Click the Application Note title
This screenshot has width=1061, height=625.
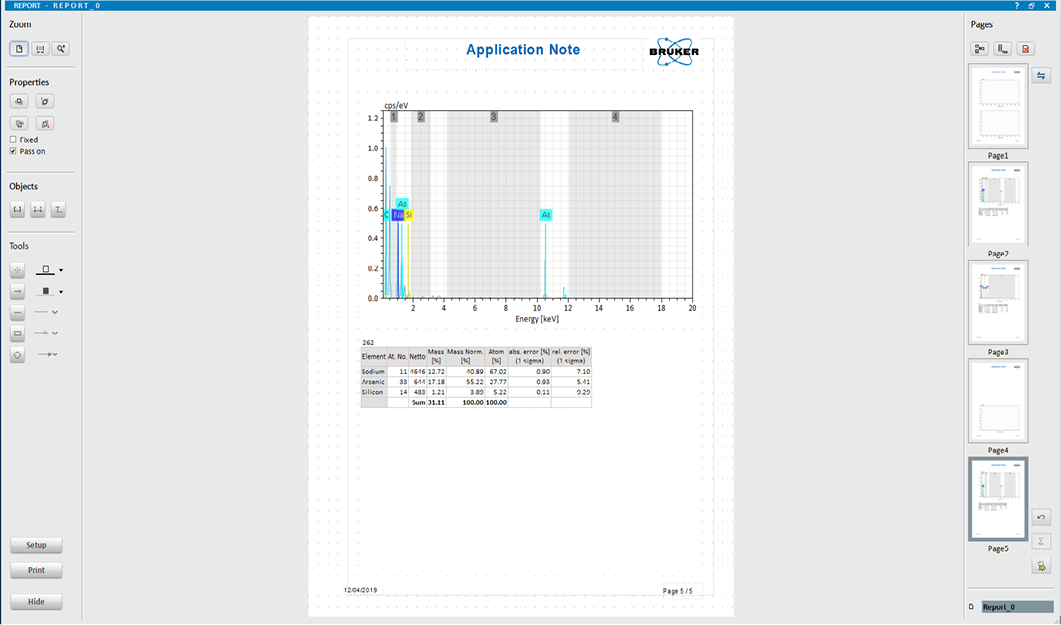[x=523, y=49]
